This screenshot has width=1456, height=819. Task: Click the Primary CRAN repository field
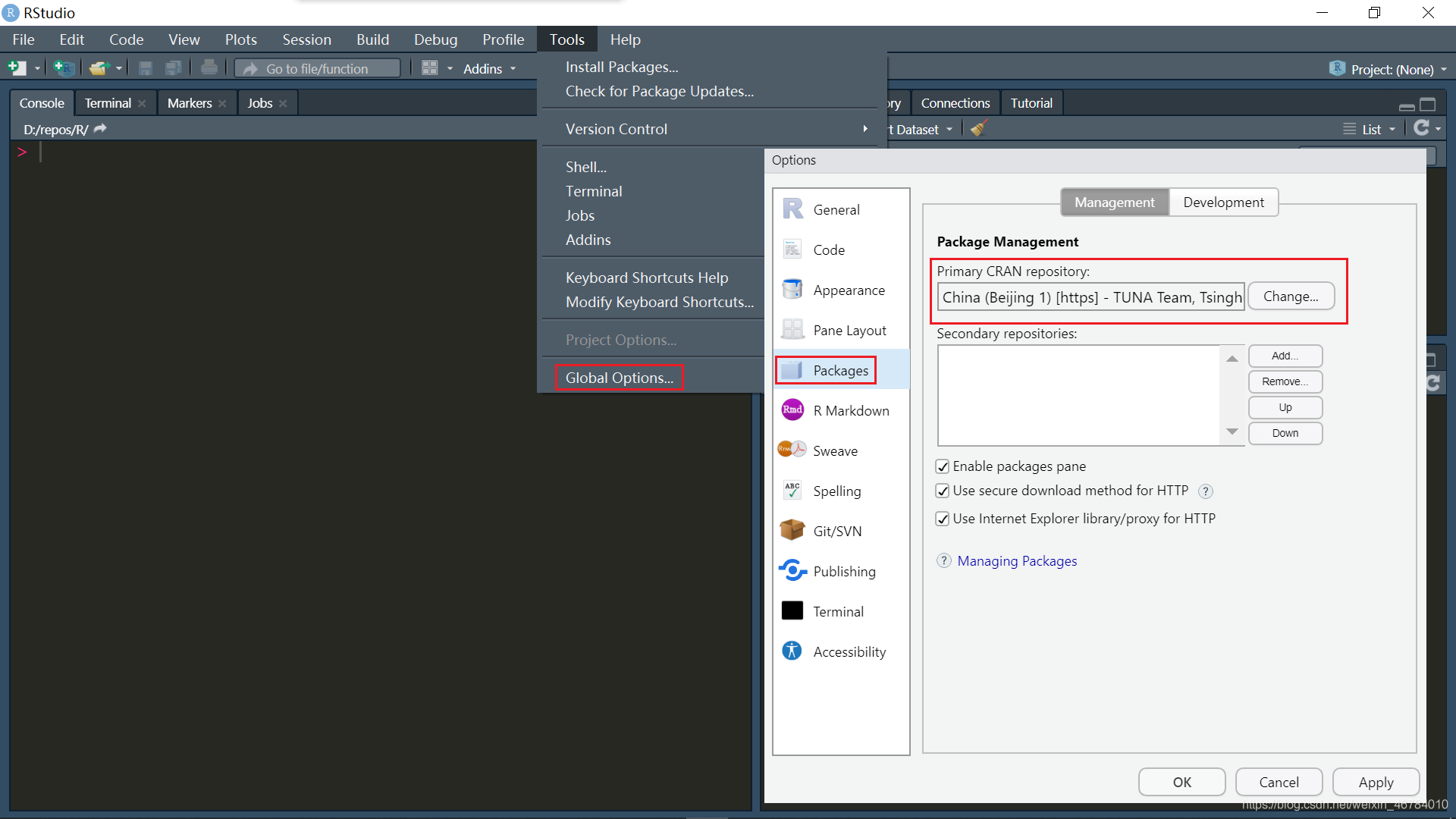point(1090,297)
